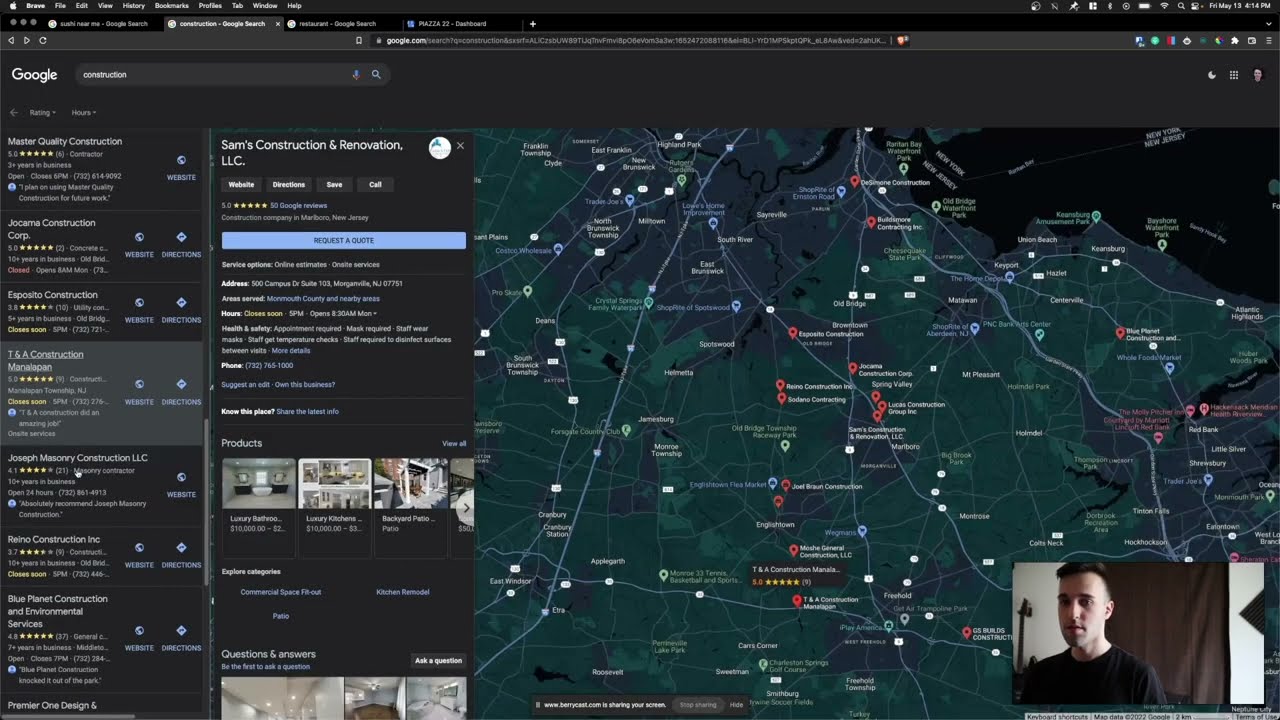1280x720 pixels.
Task: Click the More details link
Action: [291, 351]
